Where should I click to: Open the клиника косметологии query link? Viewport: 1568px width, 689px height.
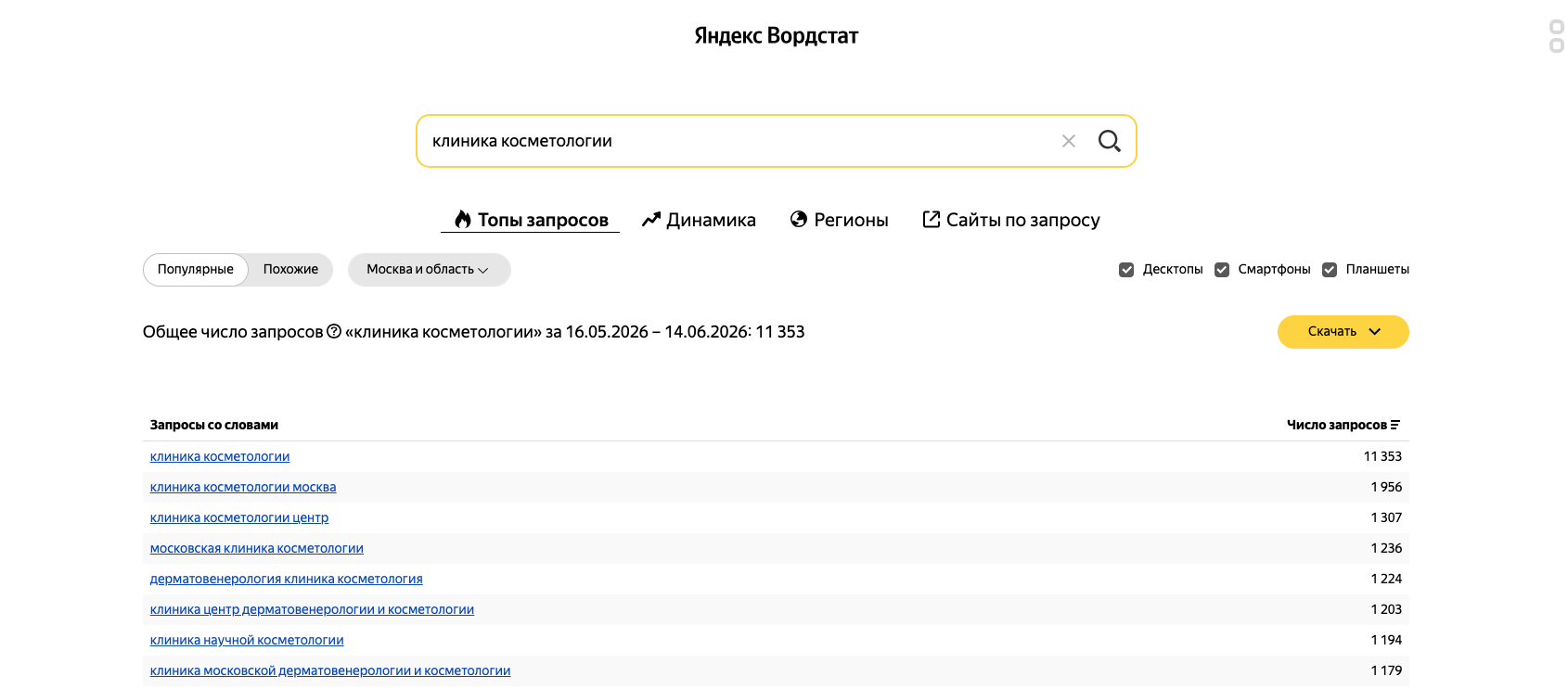220,456
